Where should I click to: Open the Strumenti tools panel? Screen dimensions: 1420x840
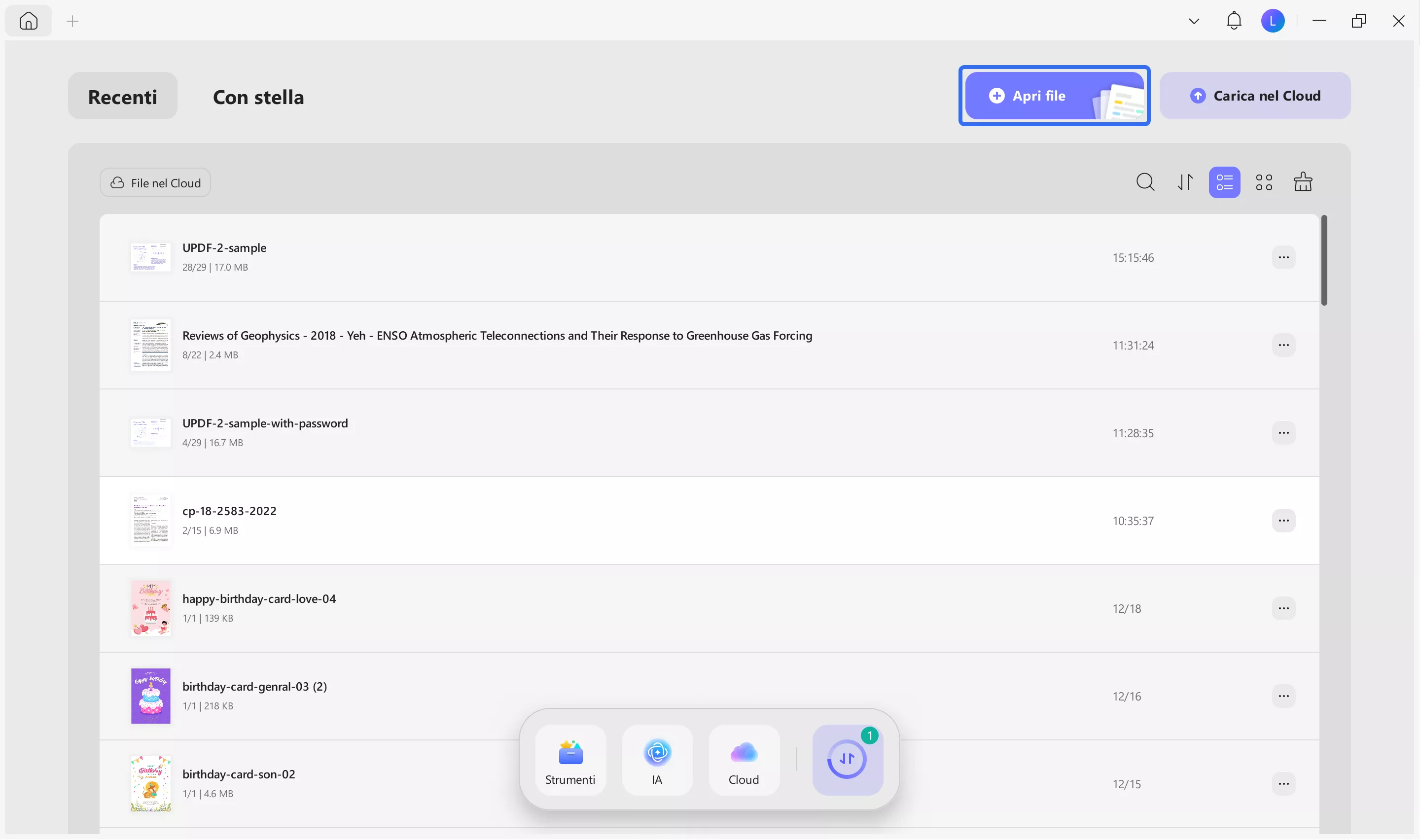coord(570,760)
